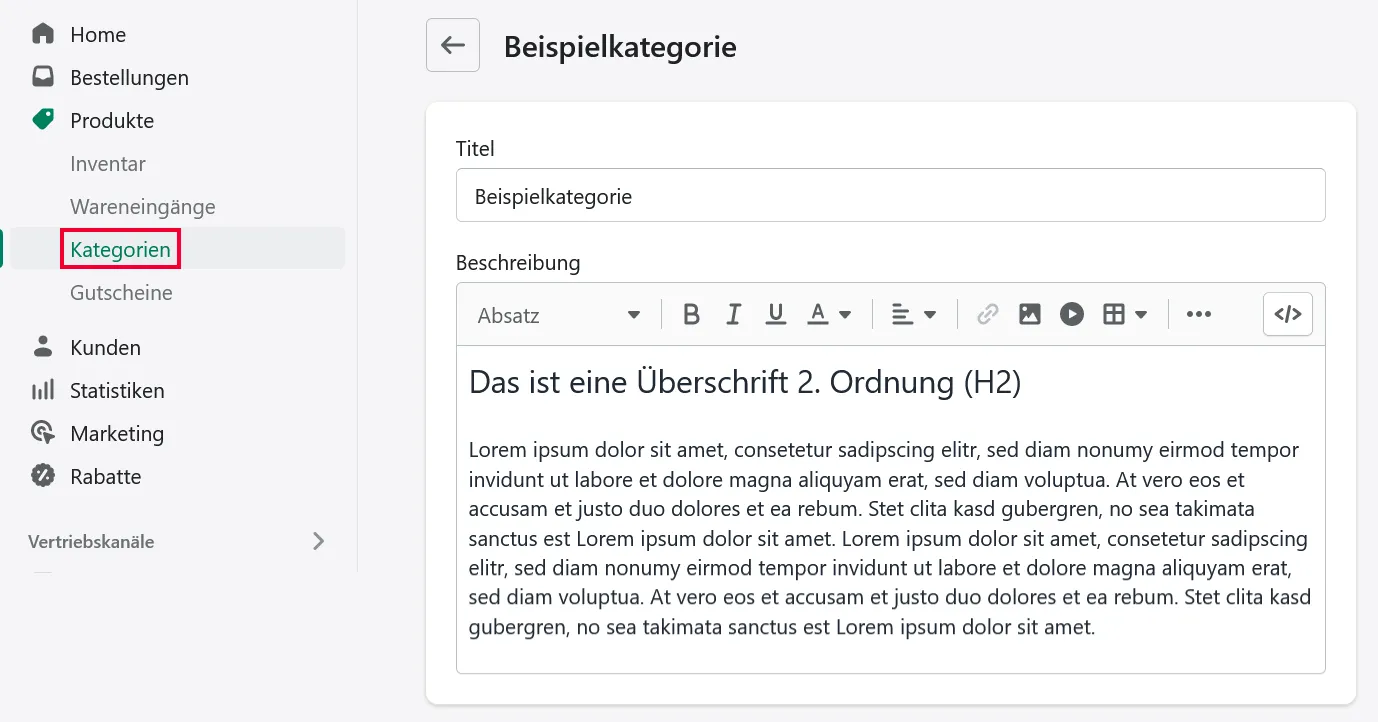Toggle bold formatting in editor
Viewport: 1378px width, 722px height.
click(x=691, y=315)
